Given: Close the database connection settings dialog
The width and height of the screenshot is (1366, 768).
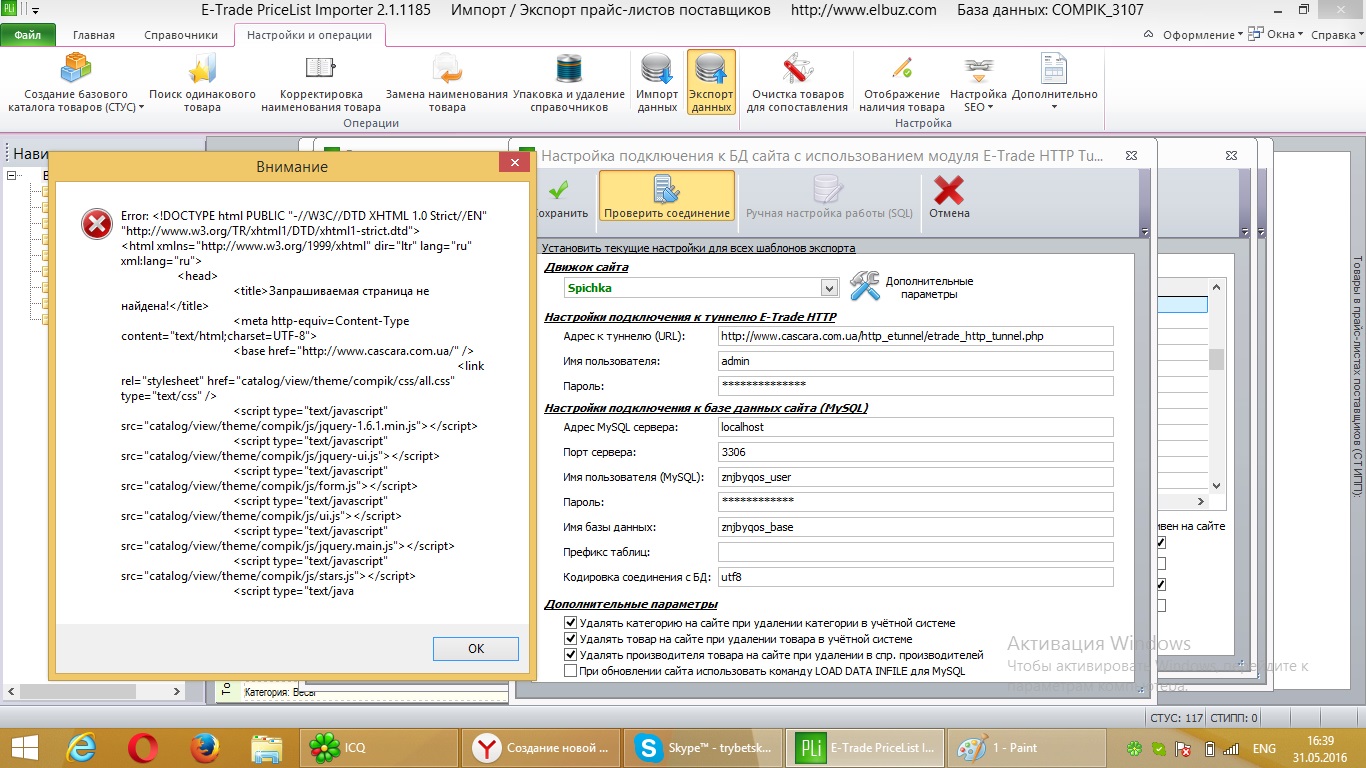Looking at the screenshot, I should tap(1131, 155).
